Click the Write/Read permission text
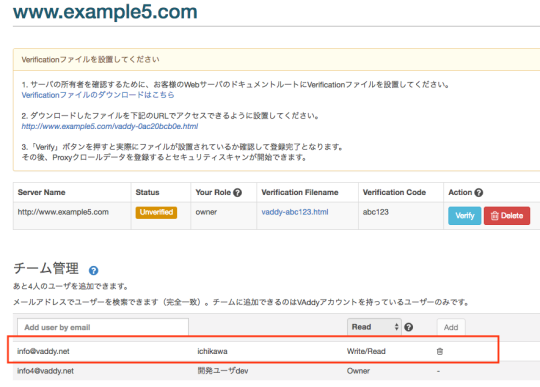Screen dimensions: 540x387 [x=366, y=351]
